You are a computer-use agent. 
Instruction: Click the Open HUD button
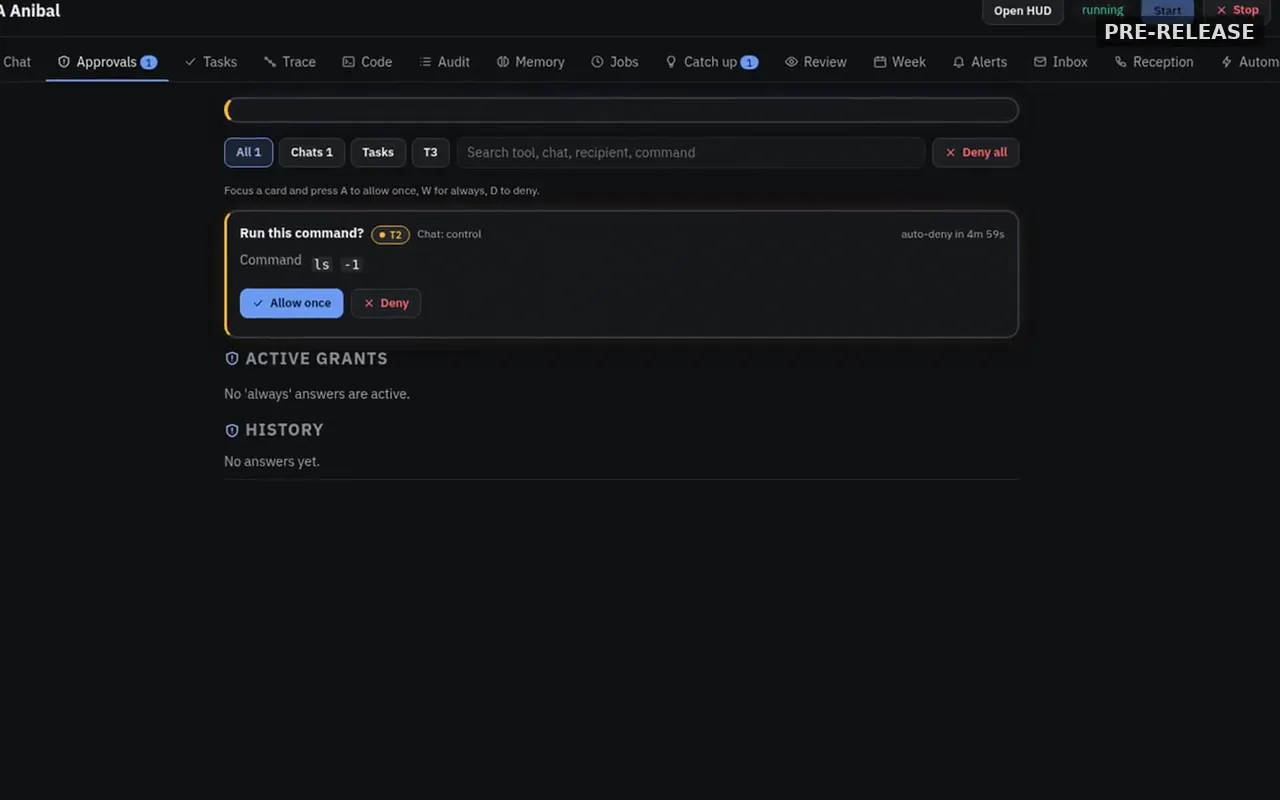pyautogui.click(x=1022, y=11)
